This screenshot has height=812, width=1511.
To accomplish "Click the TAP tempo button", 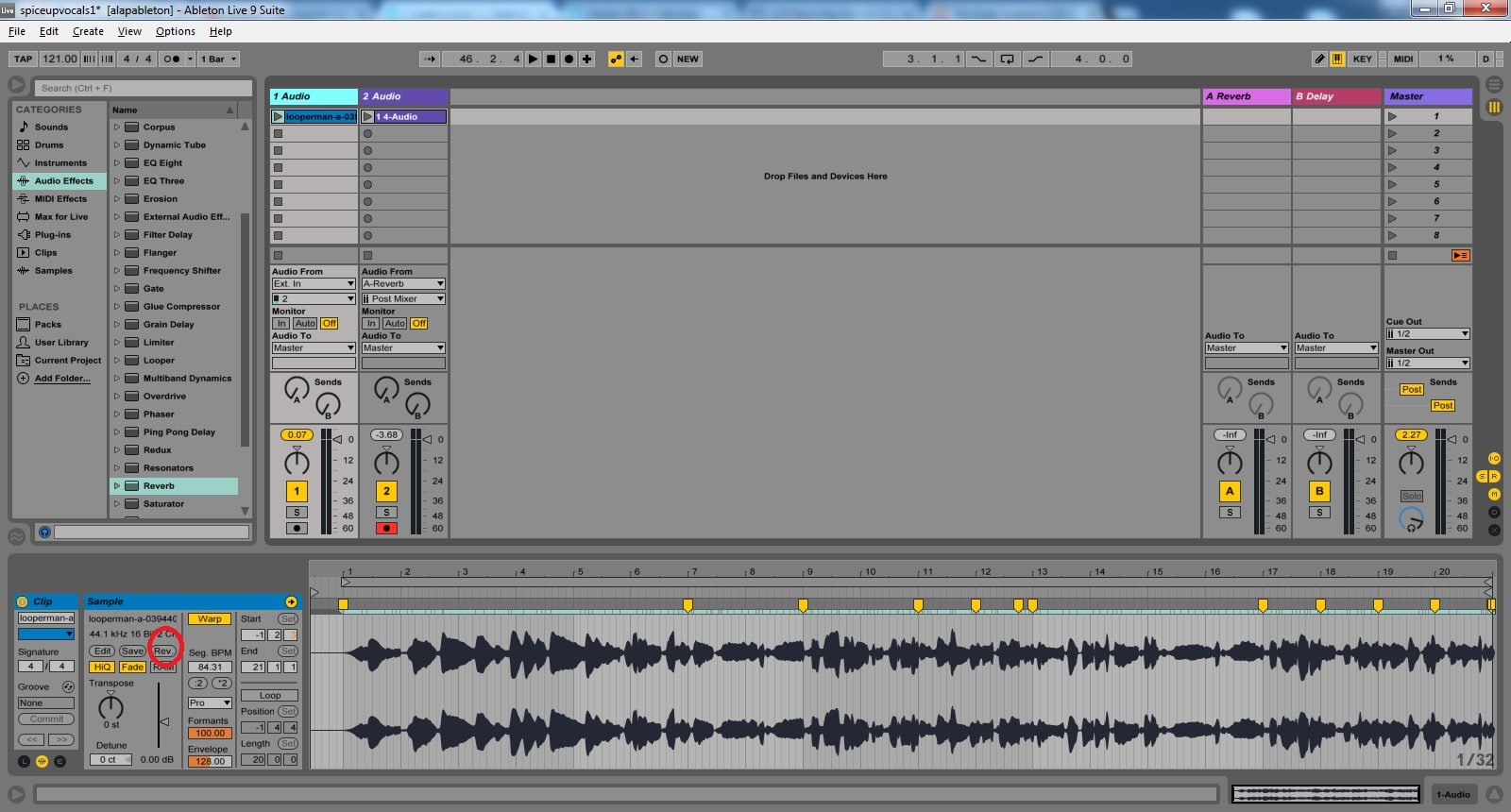I will click(24, 59).
